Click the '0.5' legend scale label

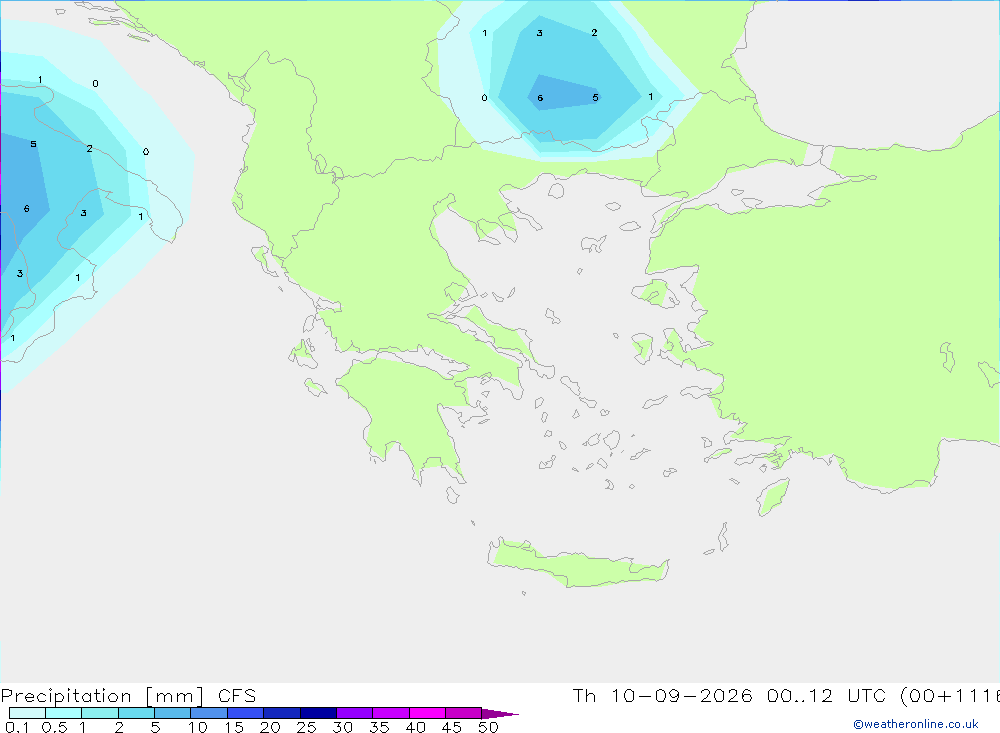click(x=54, y=727)
